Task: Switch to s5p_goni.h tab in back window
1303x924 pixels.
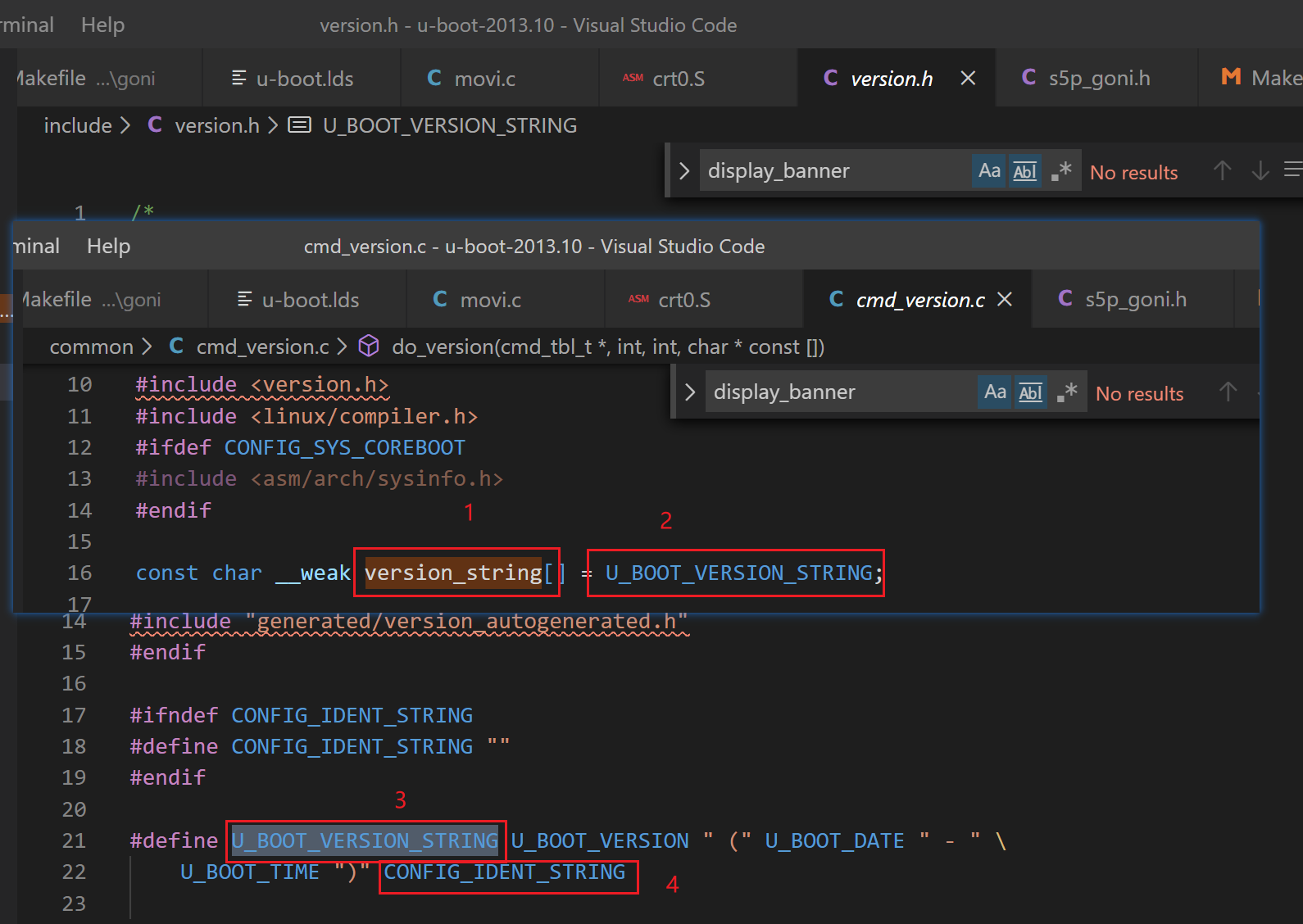Action: point(1097,78)
